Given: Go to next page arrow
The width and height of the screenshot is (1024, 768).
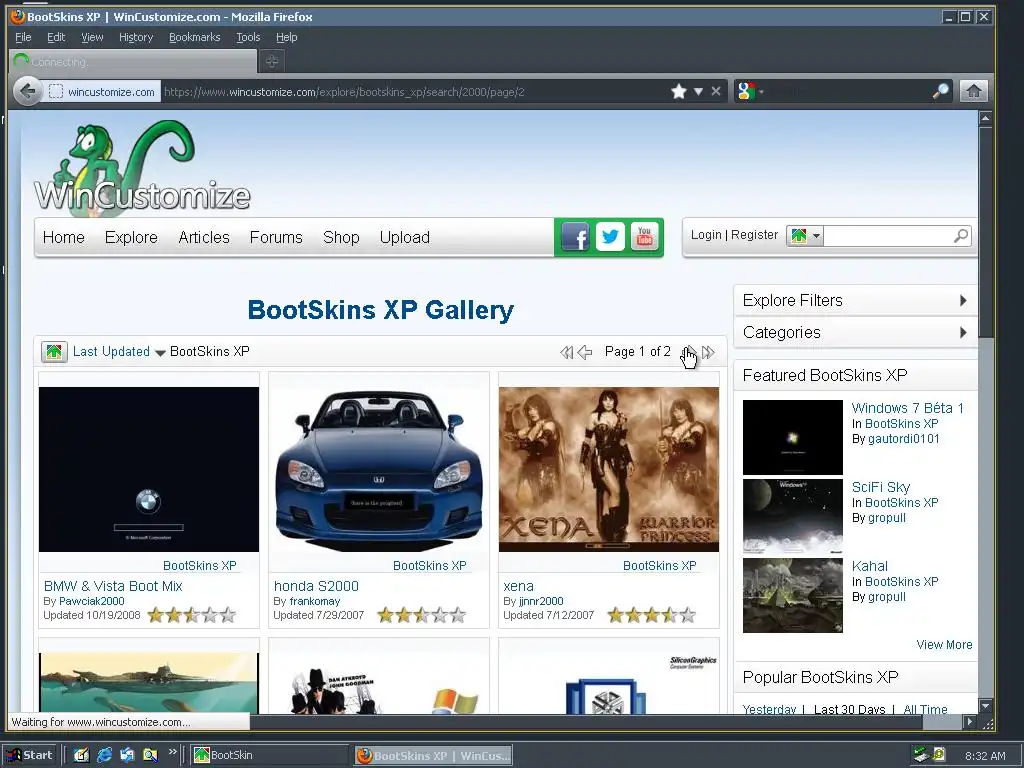Looking at the screenshot, I should tap(690, 353).
